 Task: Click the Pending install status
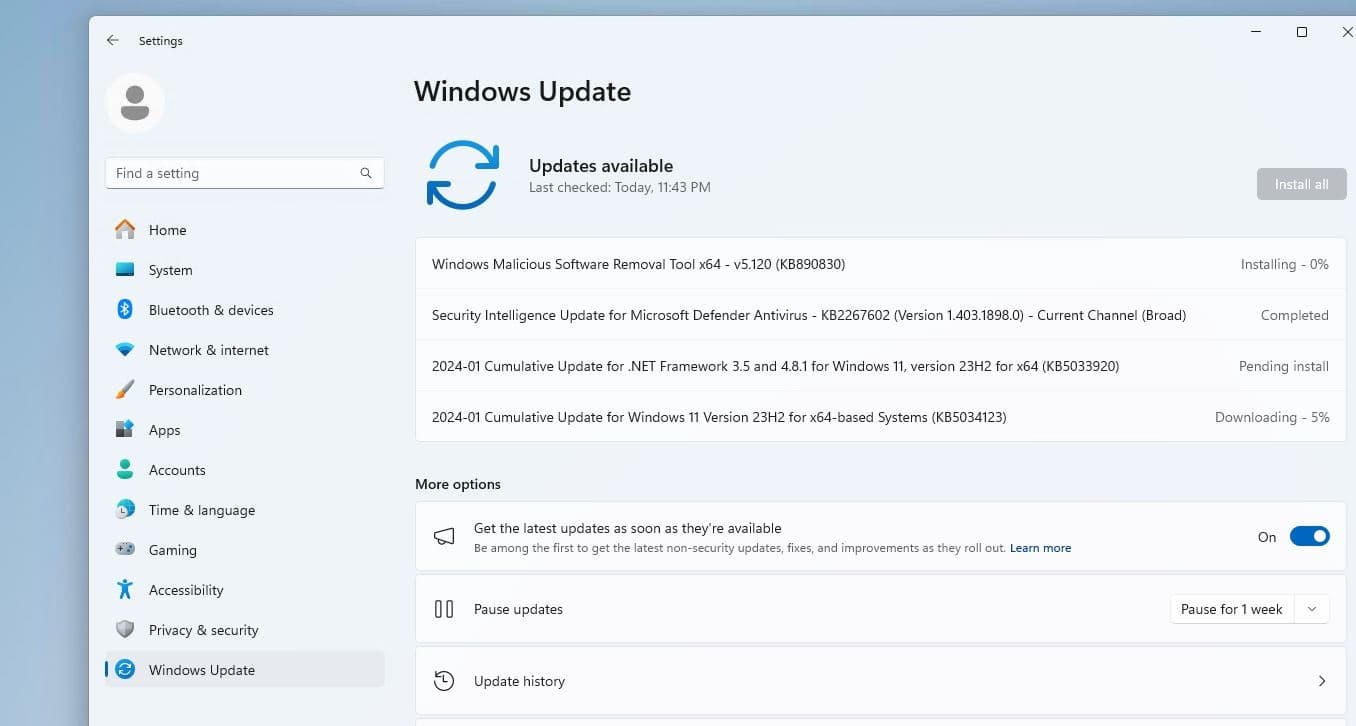click(1283, 366)
